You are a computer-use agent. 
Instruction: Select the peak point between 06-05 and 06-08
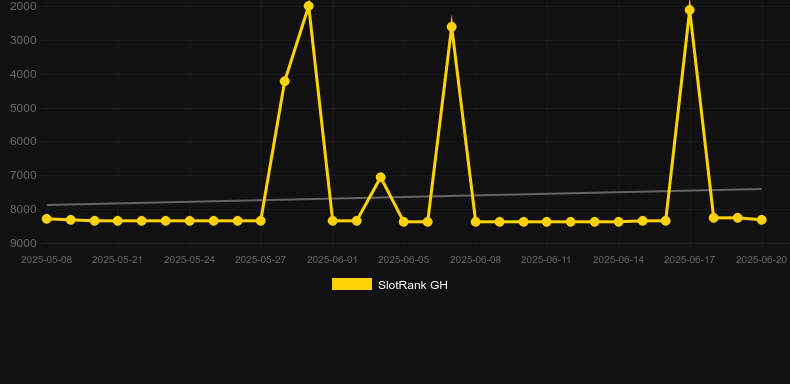452,27
